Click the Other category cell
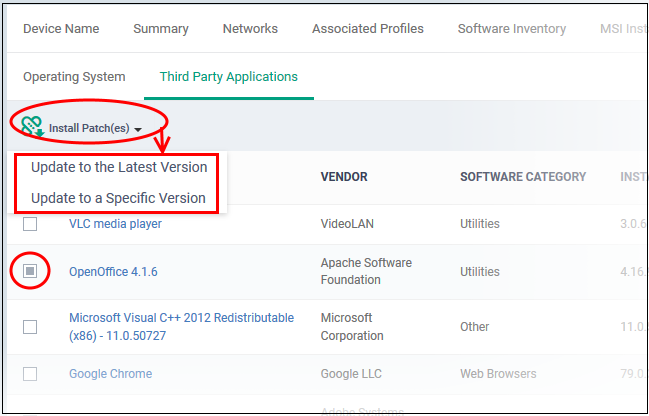 tap(475, 327)
